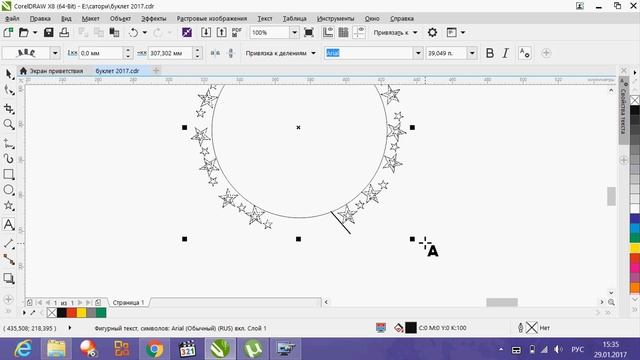Open the font size dropdown arrow
Screen dimensions: 640x360
(472, 53)
